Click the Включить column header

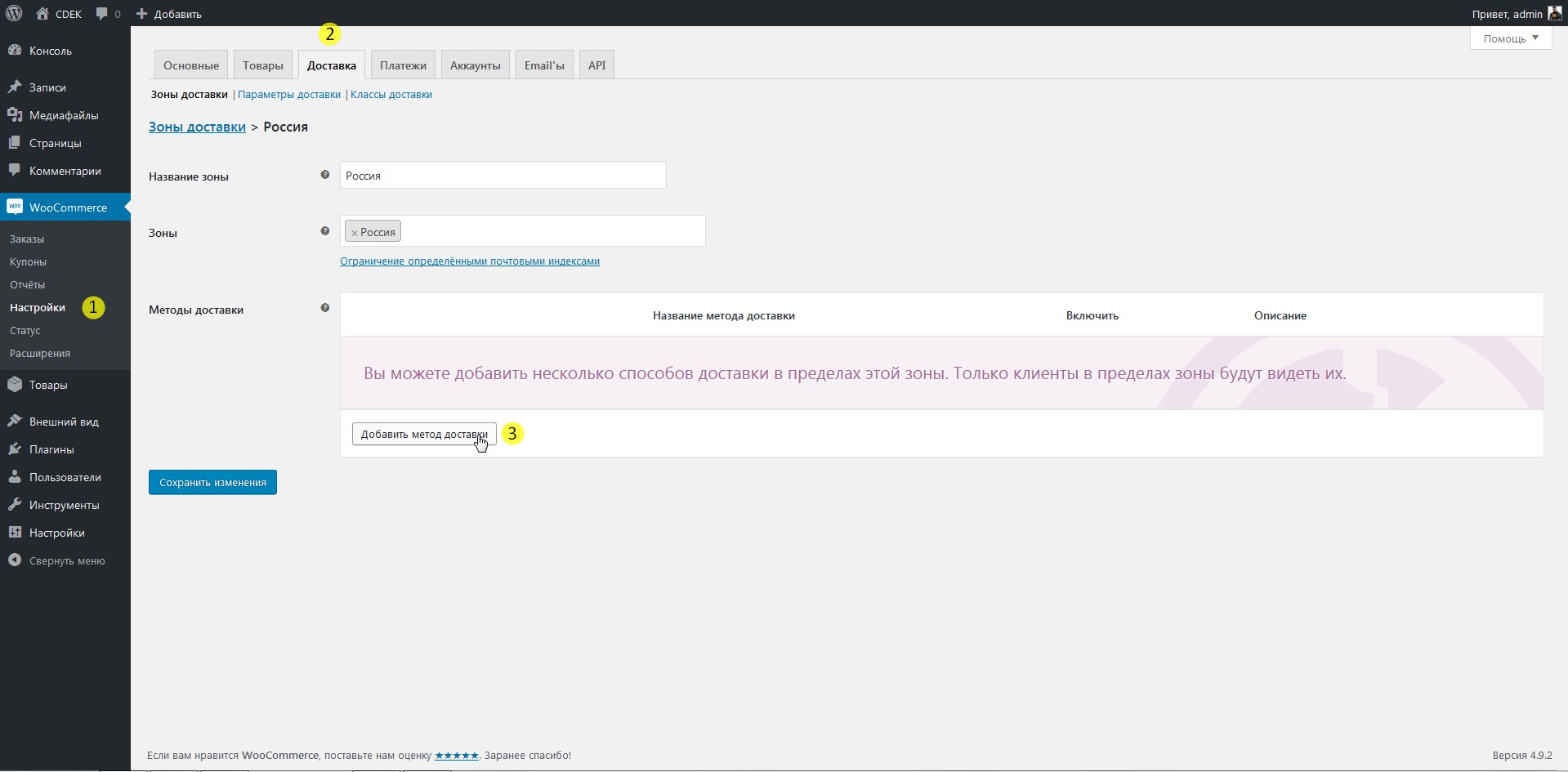[x=1092, y=315]
